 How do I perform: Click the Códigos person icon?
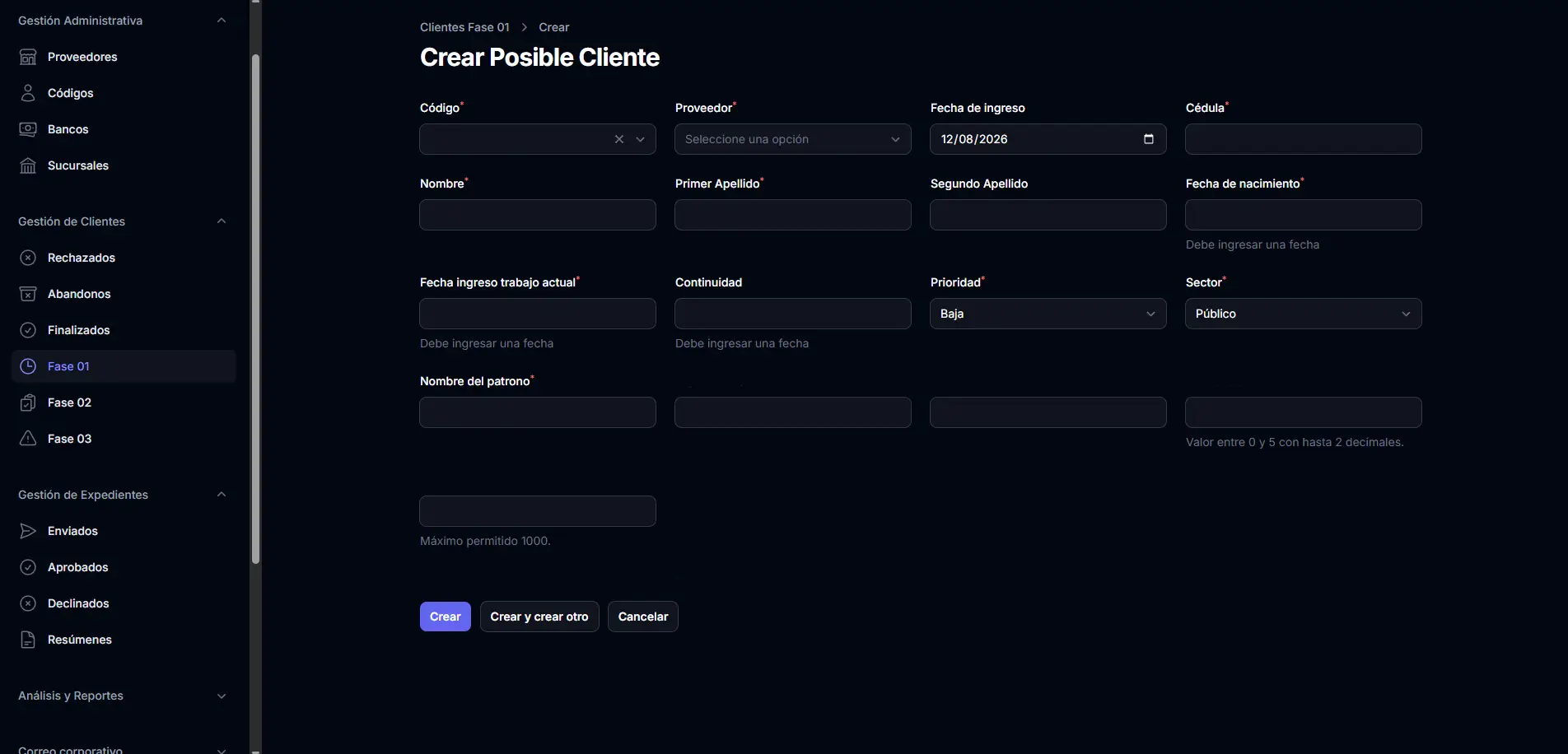[28, 93]
